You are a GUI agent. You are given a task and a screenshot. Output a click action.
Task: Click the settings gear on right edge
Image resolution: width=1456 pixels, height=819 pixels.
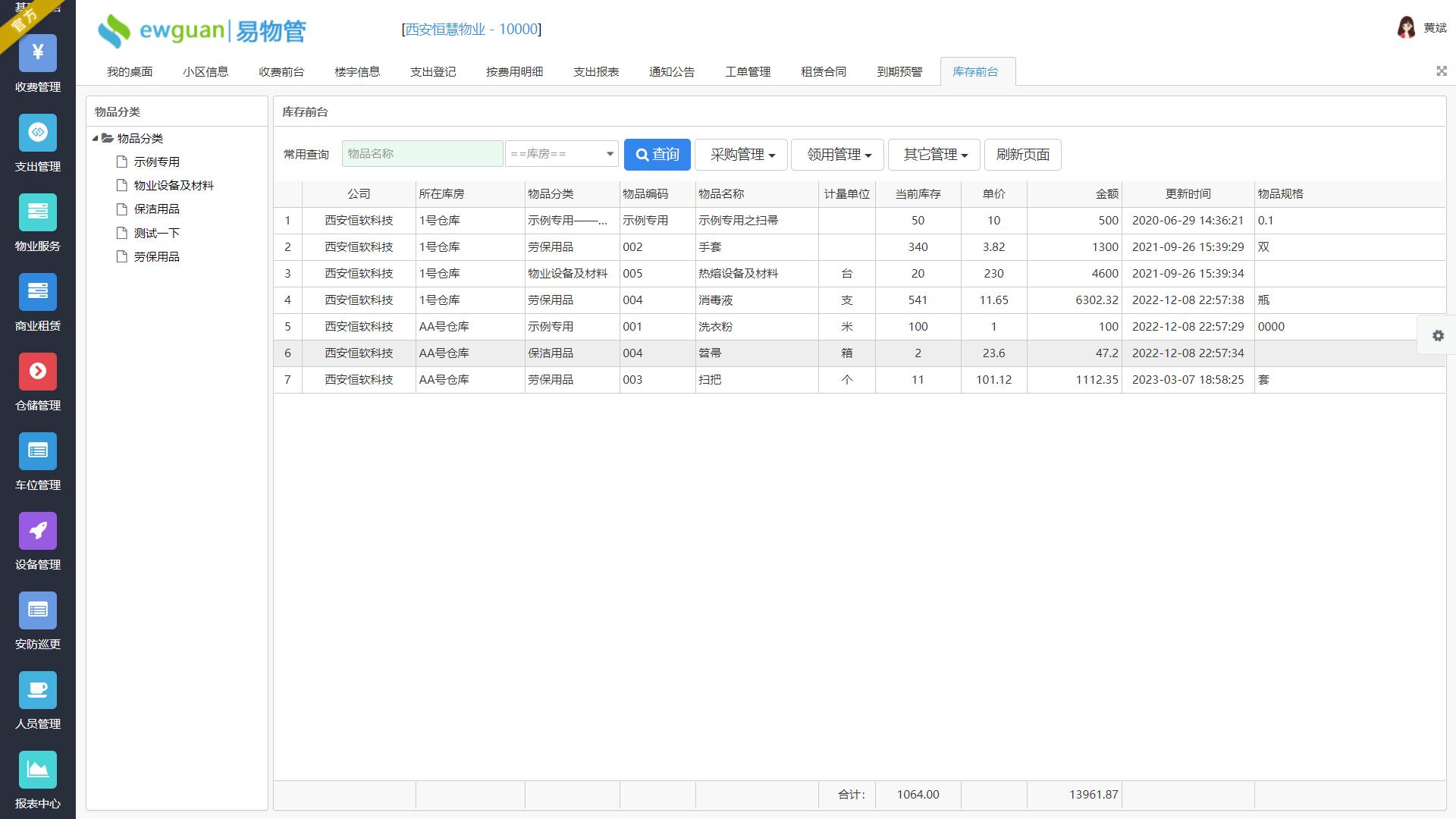click(1438, 335)
